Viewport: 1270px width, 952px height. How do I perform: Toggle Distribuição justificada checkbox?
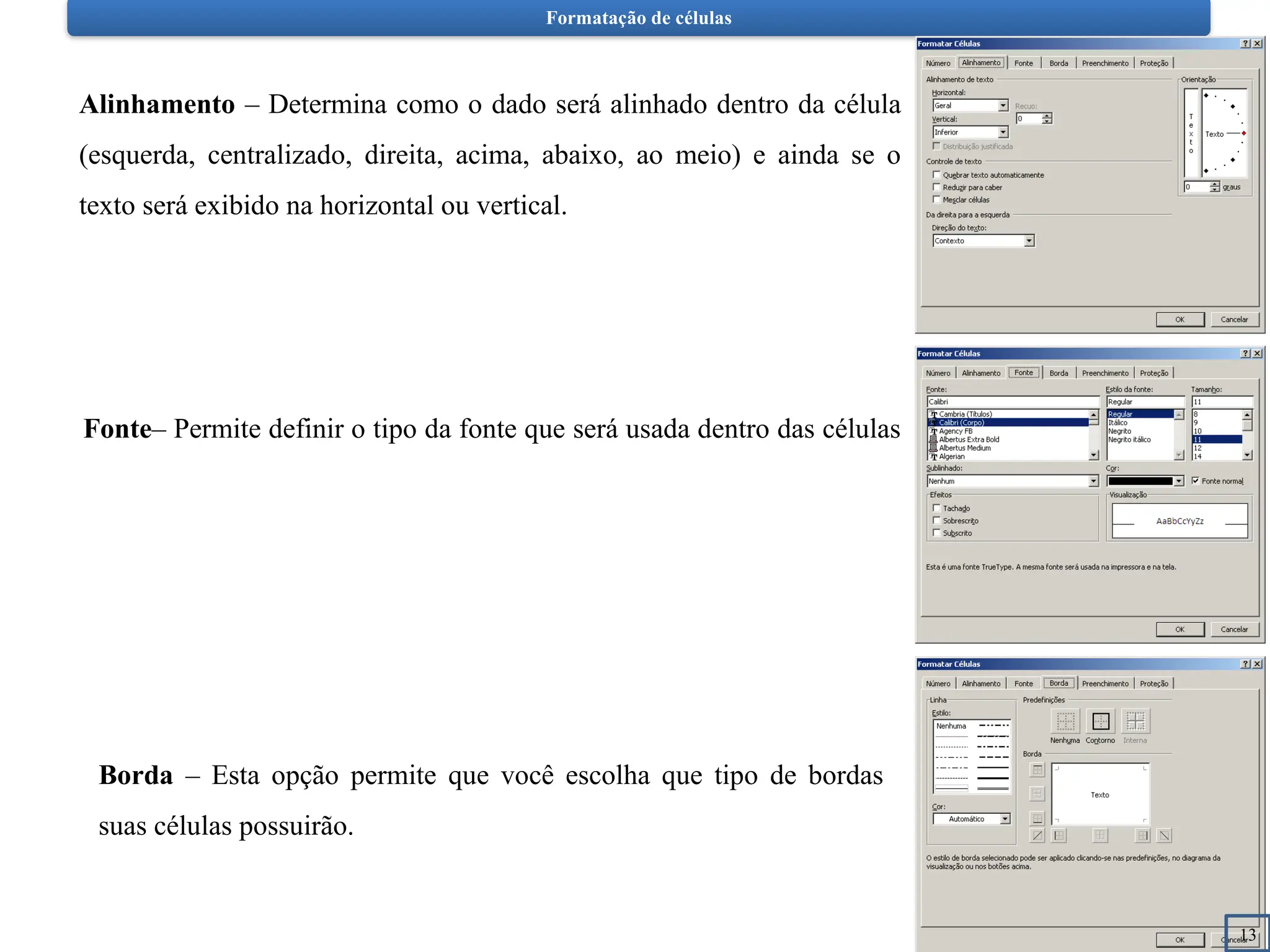(936, 146)
